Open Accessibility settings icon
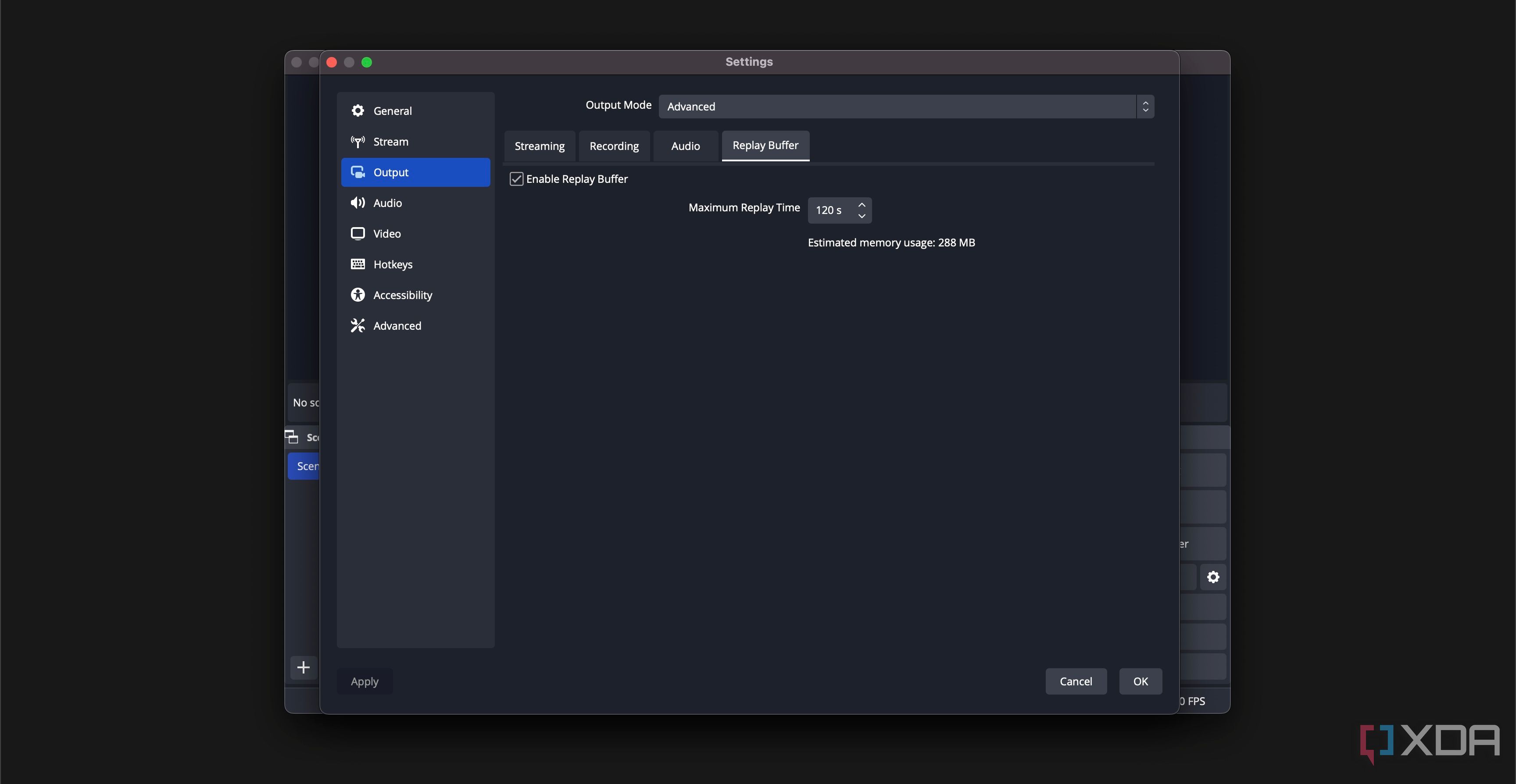 pyautogui.click(x=357, y=295)
